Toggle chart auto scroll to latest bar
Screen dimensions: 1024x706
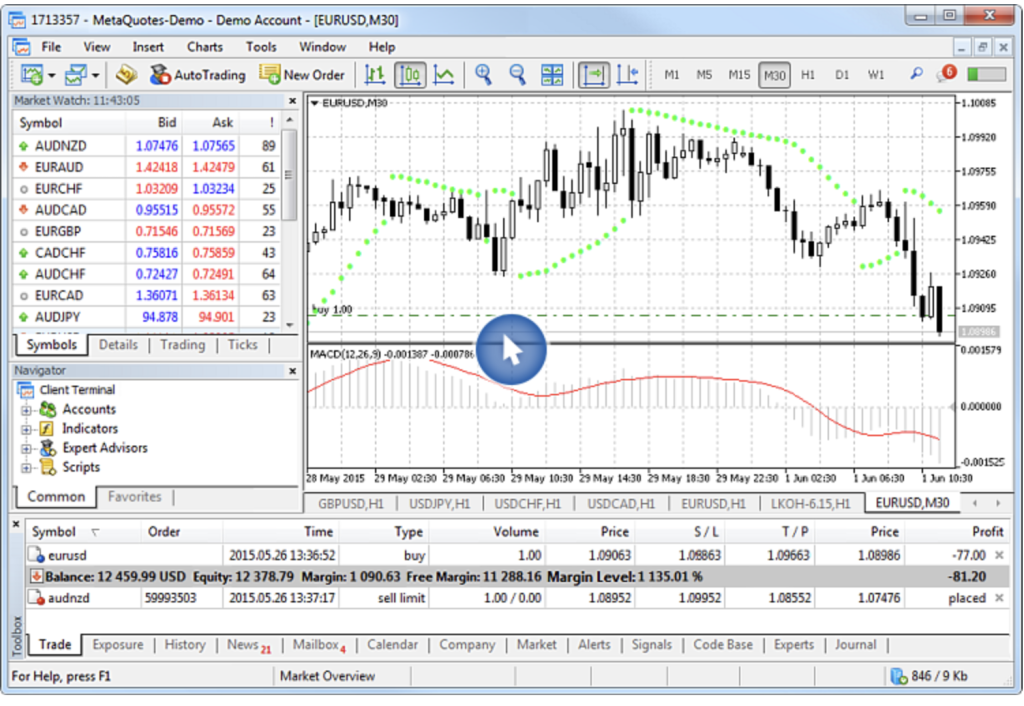coord(594,75)
